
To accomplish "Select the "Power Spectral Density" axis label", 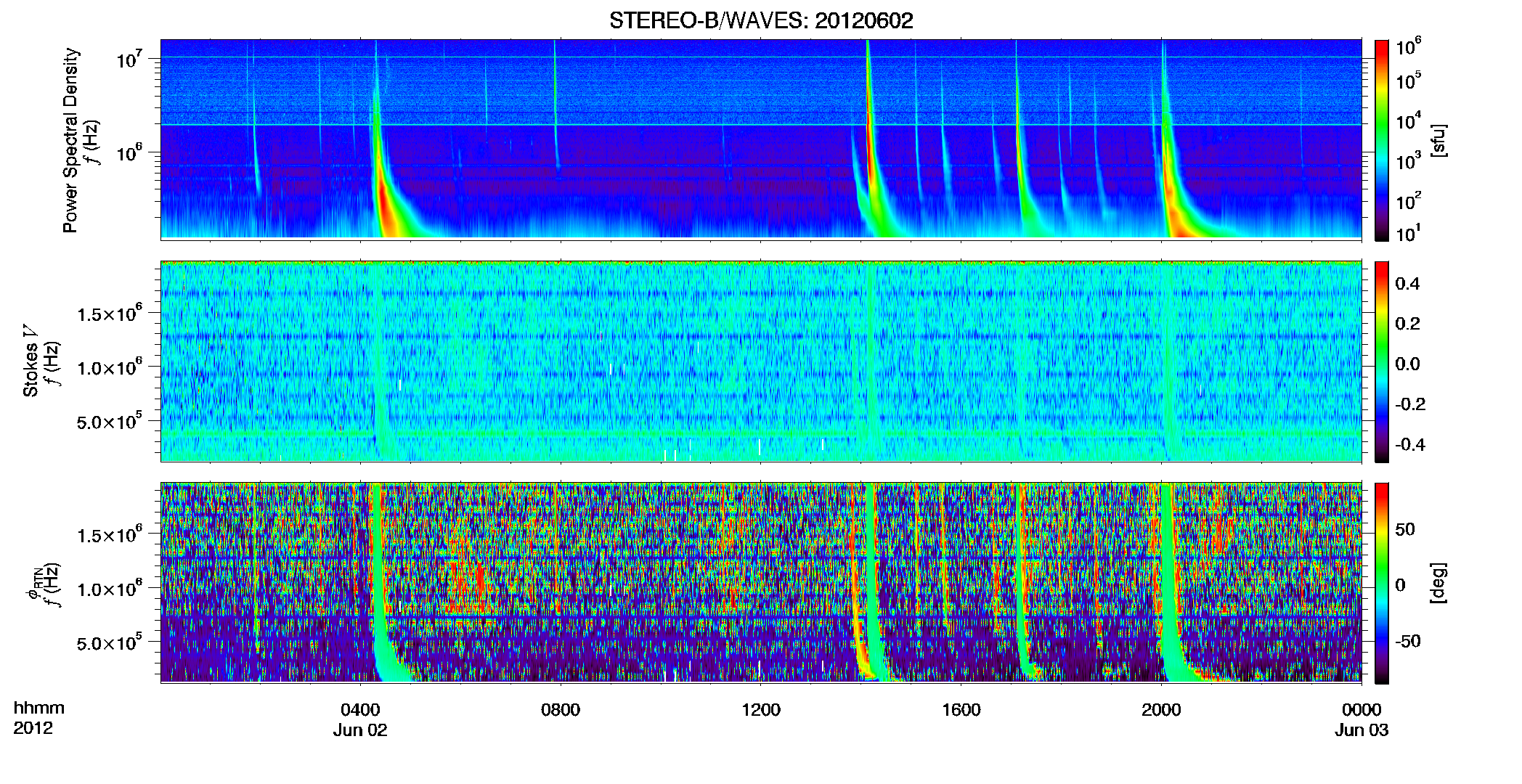I will point(70,140).
